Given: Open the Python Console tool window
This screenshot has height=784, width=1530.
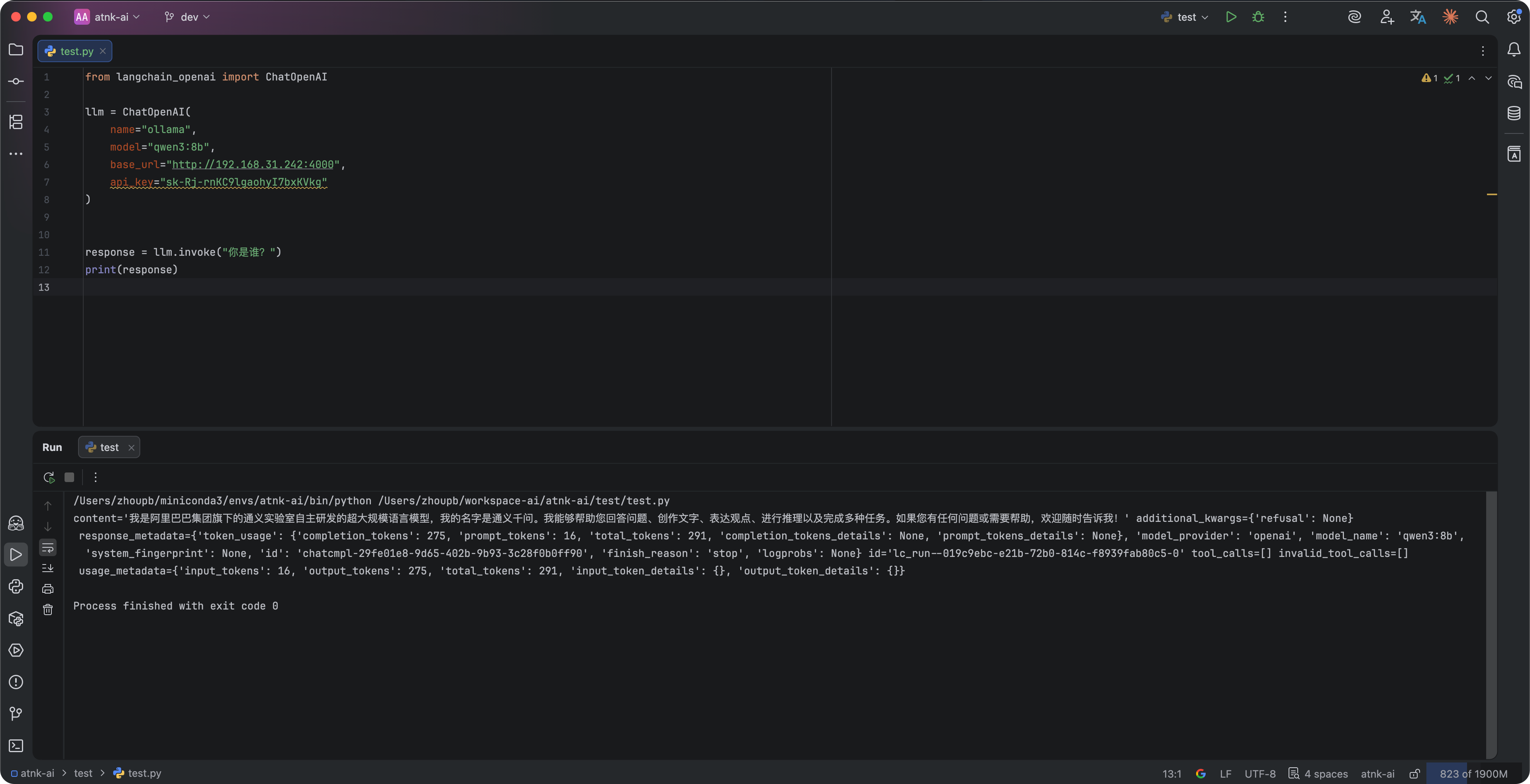Looking at the screenshot, I should [16, 586].
